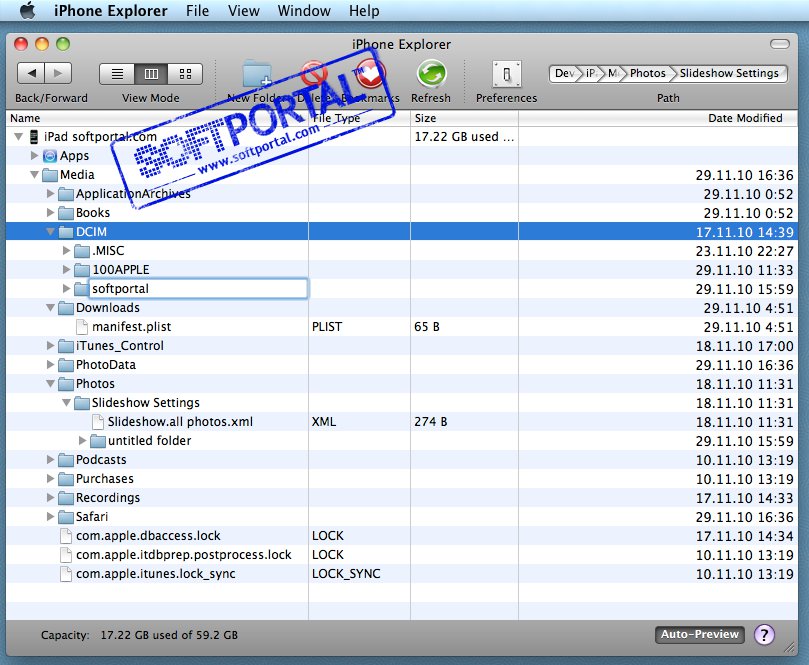Jump to Dev segment in path bar
This screenshot has width=809, height=665.
coord(564,73)
